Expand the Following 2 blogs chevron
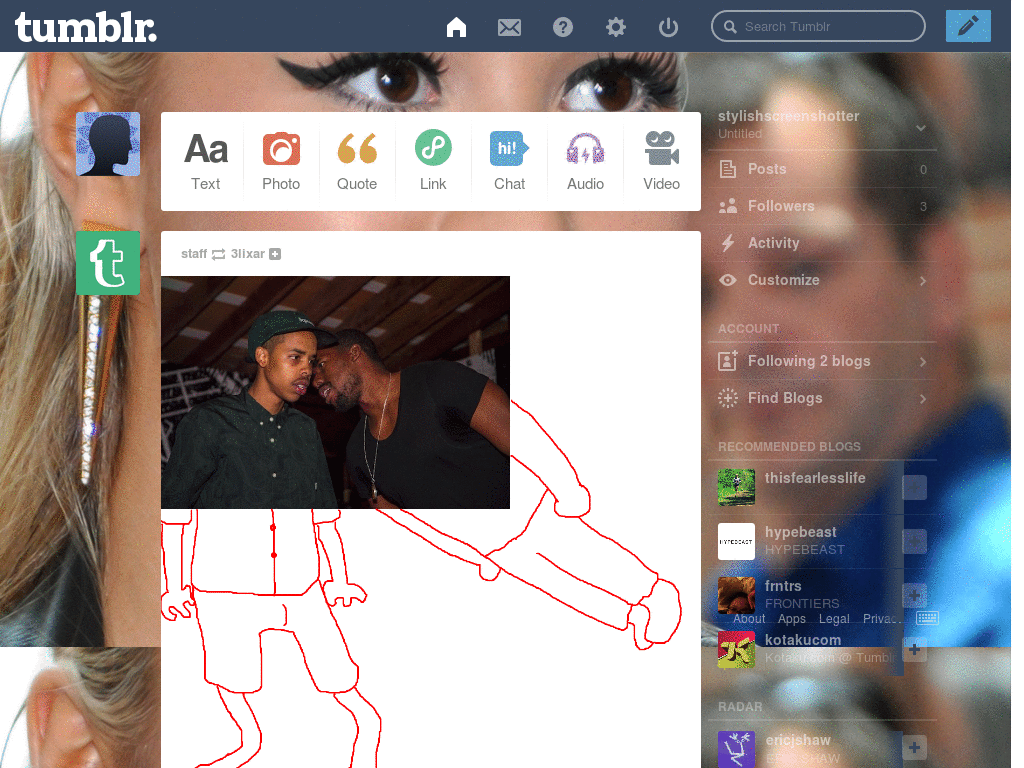 [x=923, y=361]
